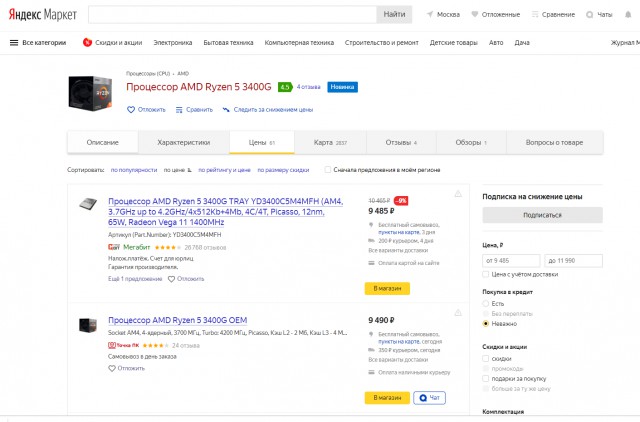This screenshot has width=640, height=422.
Task: Open the Карта tab
Action: (x=330, y=142)
